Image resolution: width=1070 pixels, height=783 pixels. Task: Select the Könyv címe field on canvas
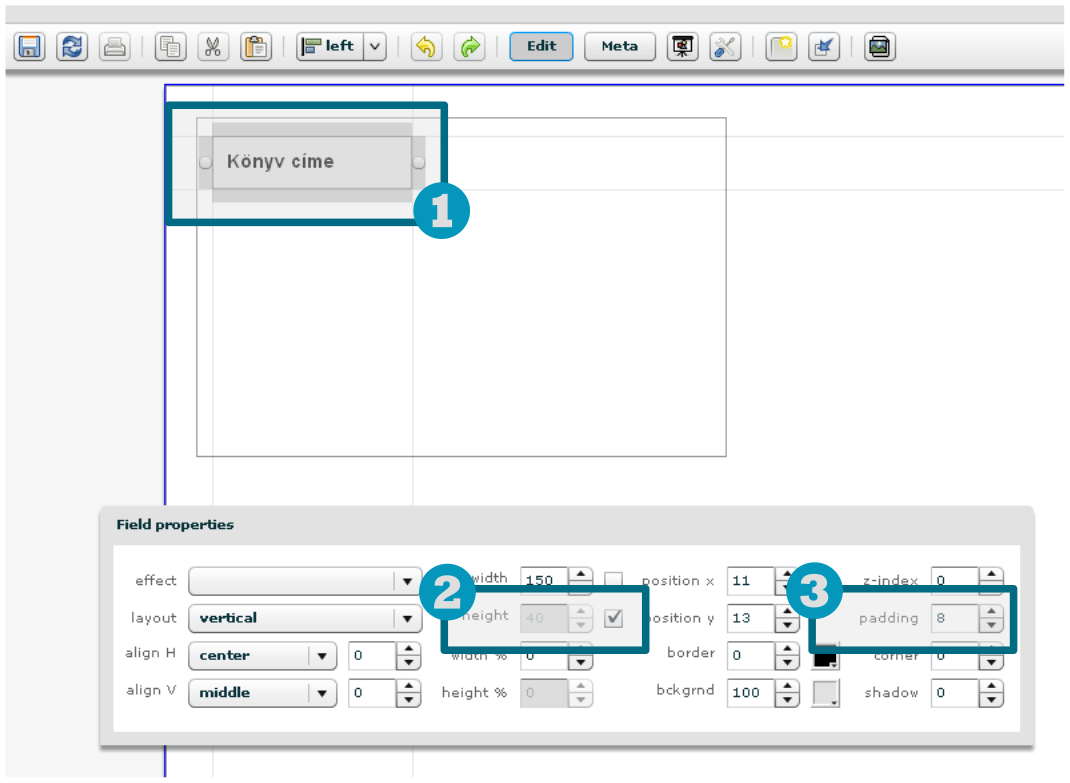311,162
